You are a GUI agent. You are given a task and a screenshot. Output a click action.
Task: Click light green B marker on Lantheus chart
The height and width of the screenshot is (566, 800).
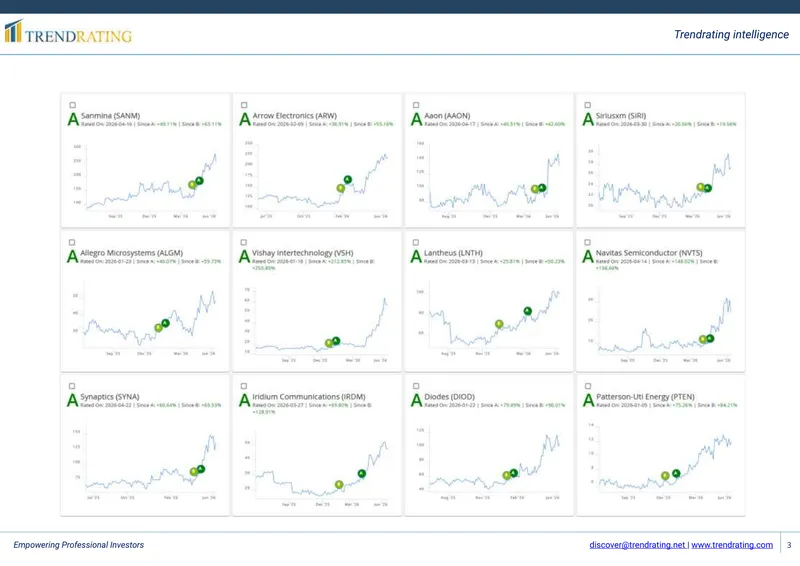click(x=499, y=324)
